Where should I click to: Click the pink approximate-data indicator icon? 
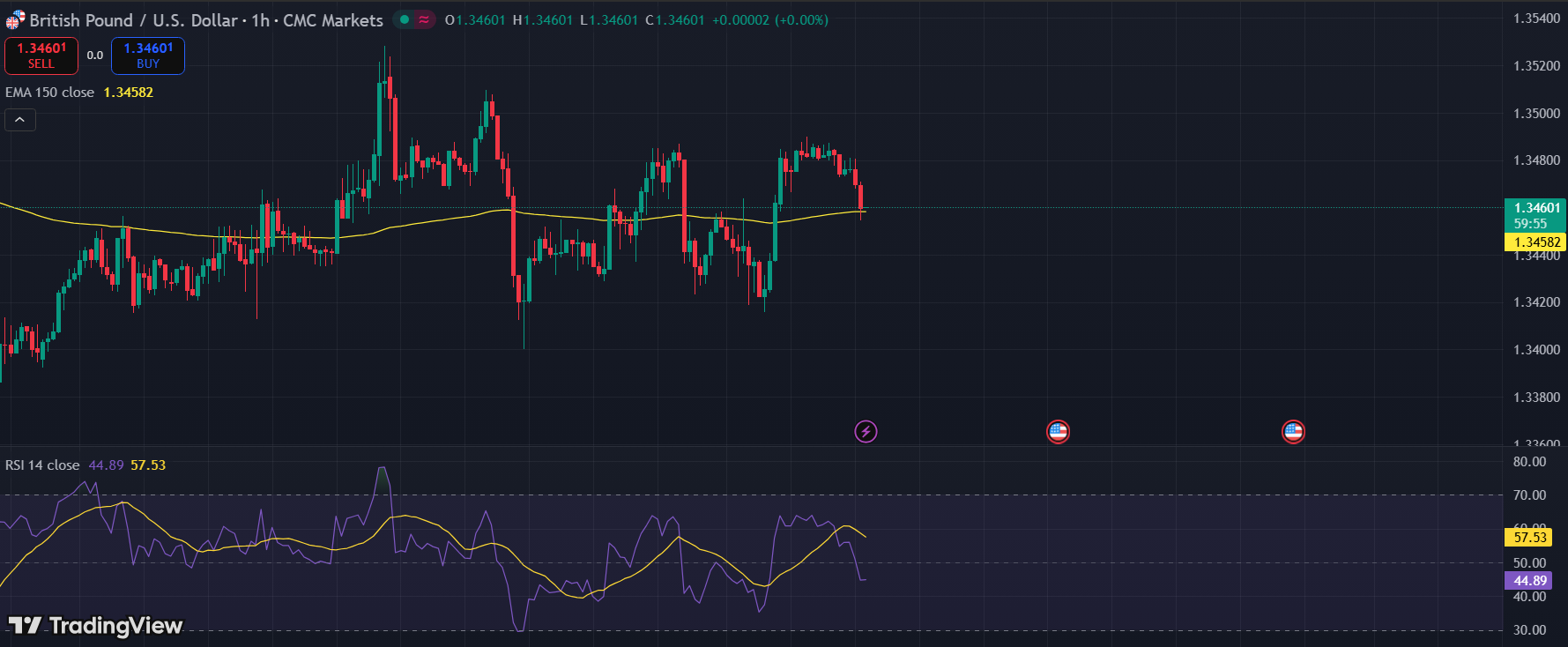424,19
